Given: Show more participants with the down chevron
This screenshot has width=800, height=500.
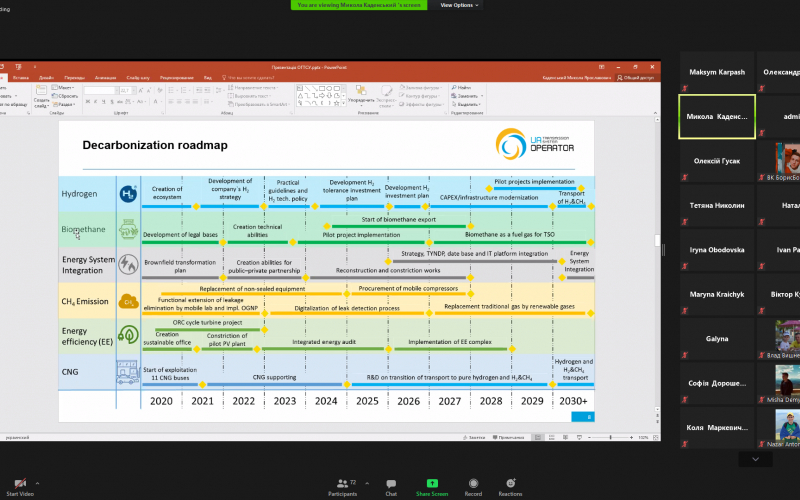Looking at the screenshot, I should click(x=755, y=459).
